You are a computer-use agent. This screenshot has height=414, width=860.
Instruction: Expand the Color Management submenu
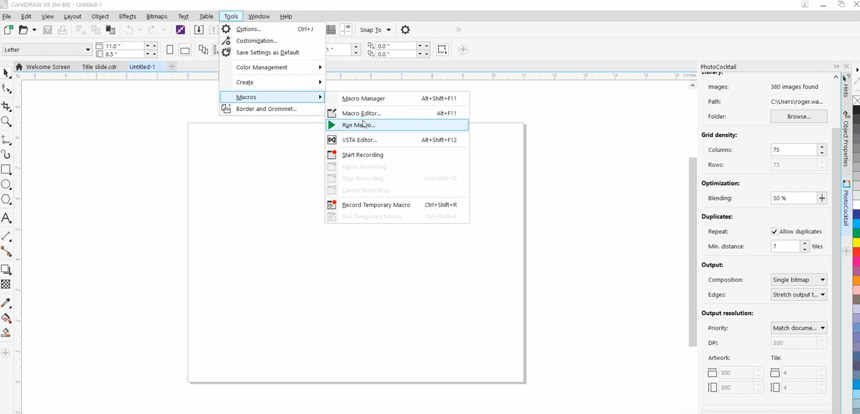(272, 67)
